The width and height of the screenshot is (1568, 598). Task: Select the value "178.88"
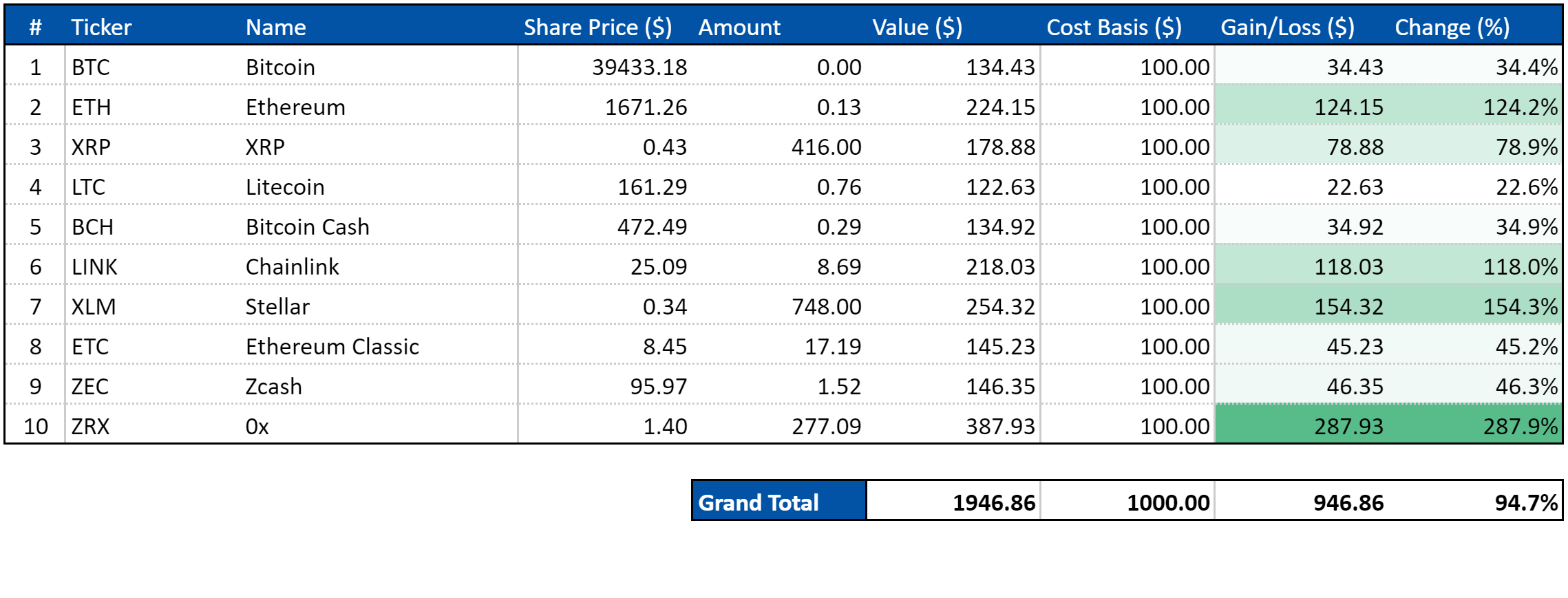(1001, 147)
